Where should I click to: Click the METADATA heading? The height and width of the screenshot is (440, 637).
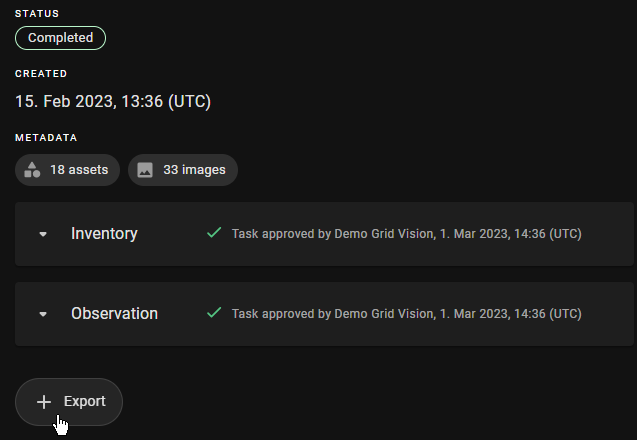[46, 138]
